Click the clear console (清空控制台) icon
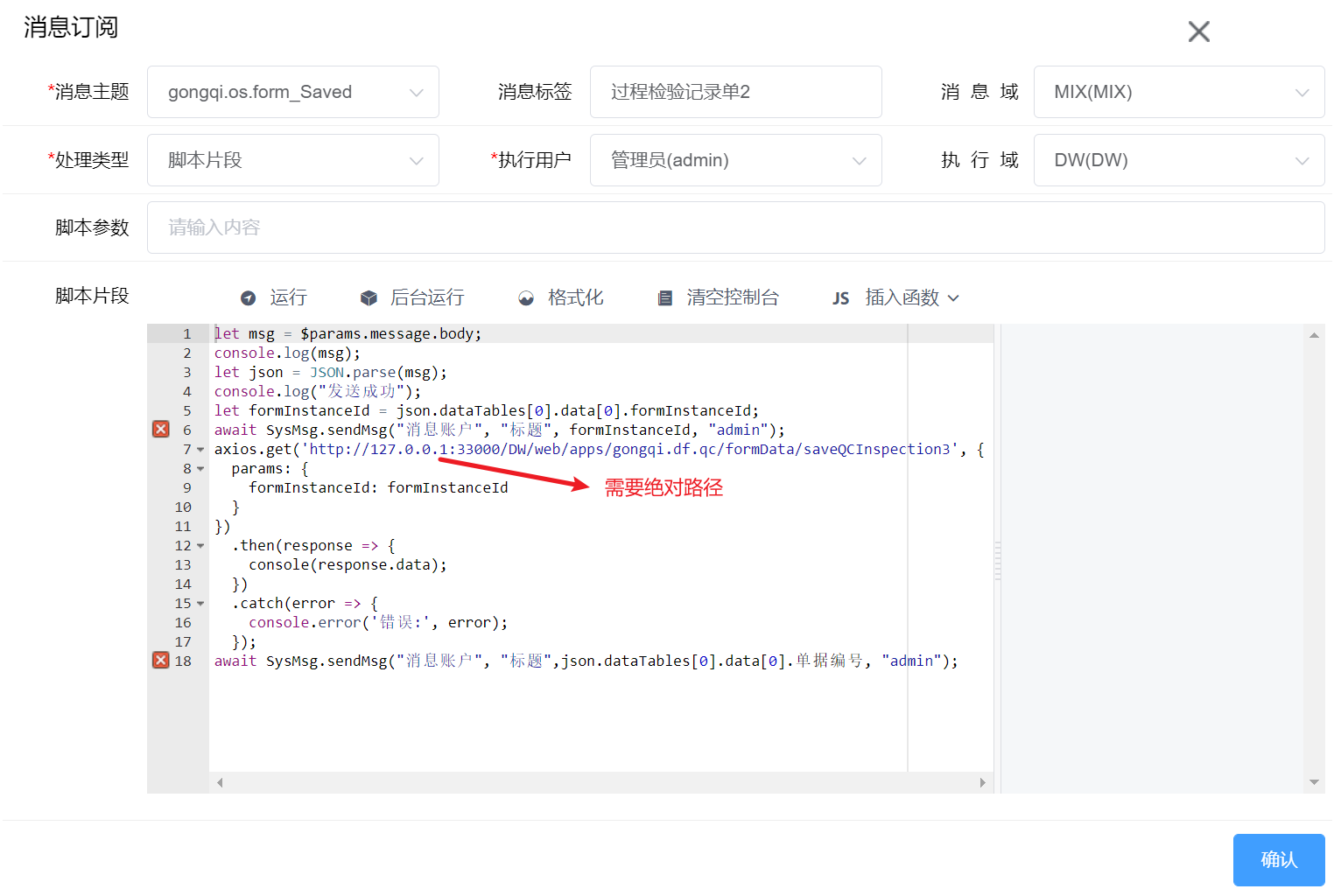The height and width of the screenshot is (896, 1334). coord(665,298)
